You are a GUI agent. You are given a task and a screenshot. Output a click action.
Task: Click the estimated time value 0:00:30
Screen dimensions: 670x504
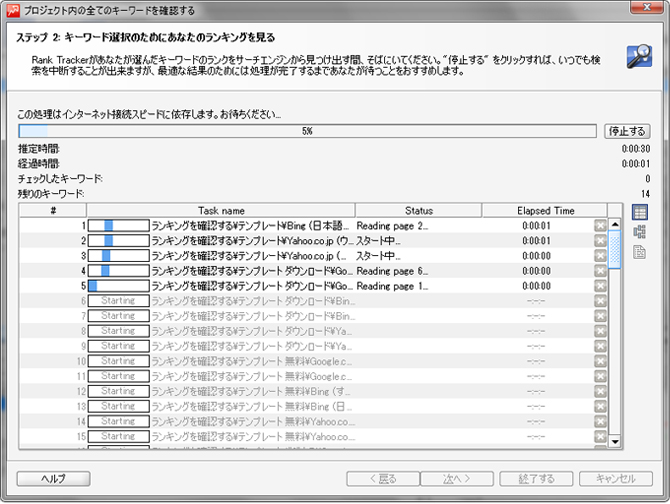tap(636, 149)
